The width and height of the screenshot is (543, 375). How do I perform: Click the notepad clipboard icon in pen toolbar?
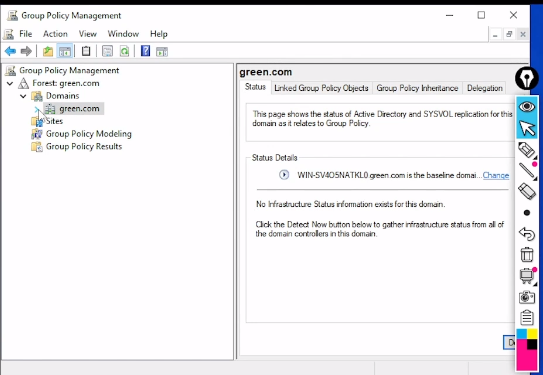pyautogui.click(x=527, y=317)
